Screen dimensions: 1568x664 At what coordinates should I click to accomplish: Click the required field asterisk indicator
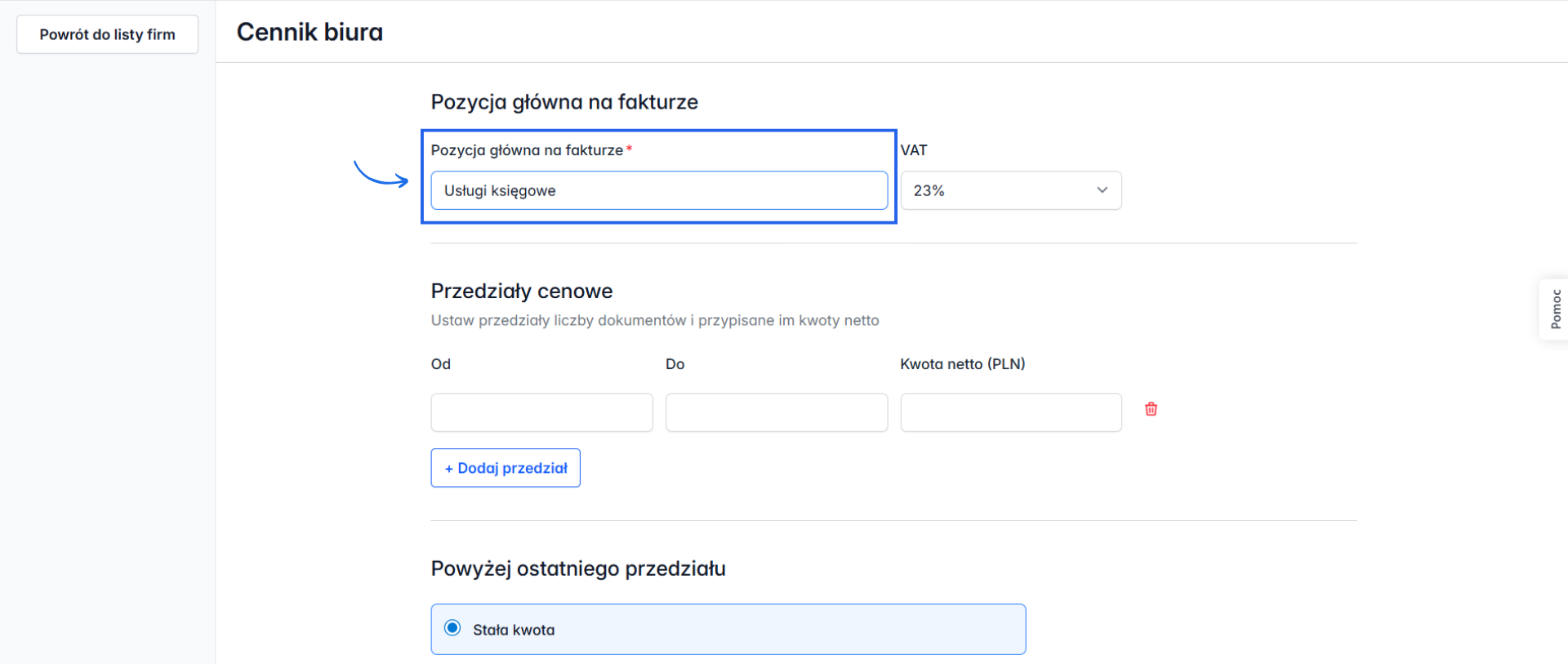coord(630,149)
